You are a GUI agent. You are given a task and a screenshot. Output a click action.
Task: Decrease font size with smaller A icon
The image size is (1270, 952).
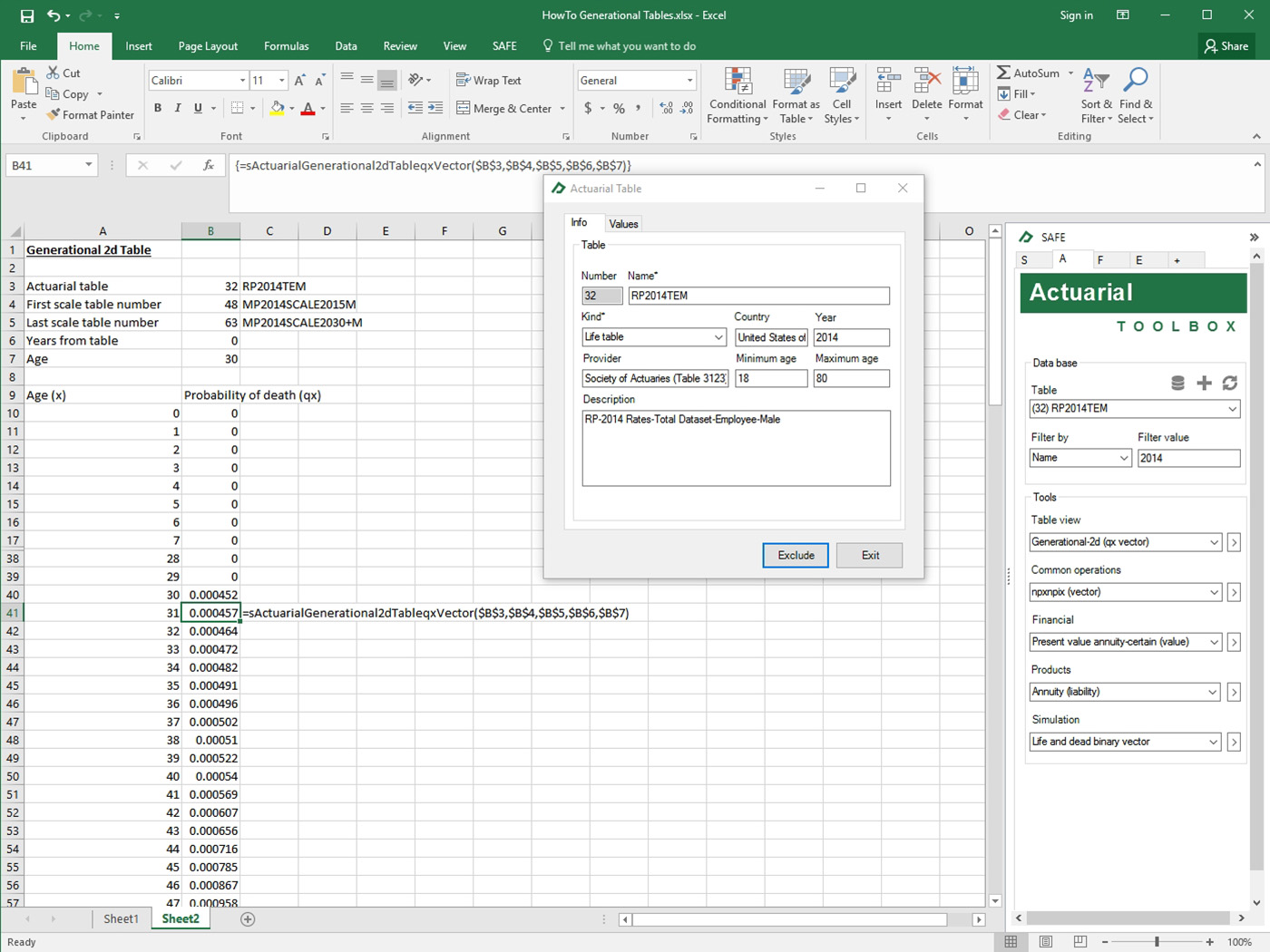pos(320,81)
